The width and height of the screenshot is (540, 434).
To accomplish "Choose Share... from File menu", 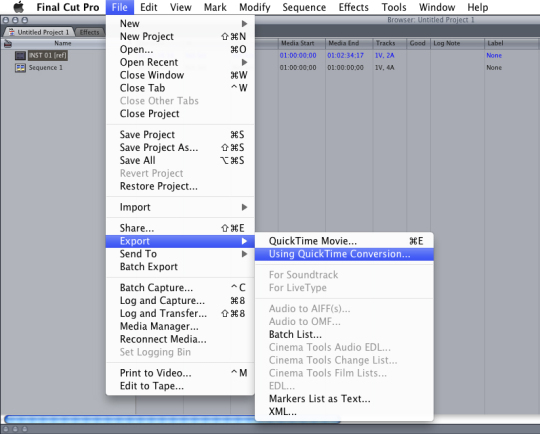I will coord(180,228).
